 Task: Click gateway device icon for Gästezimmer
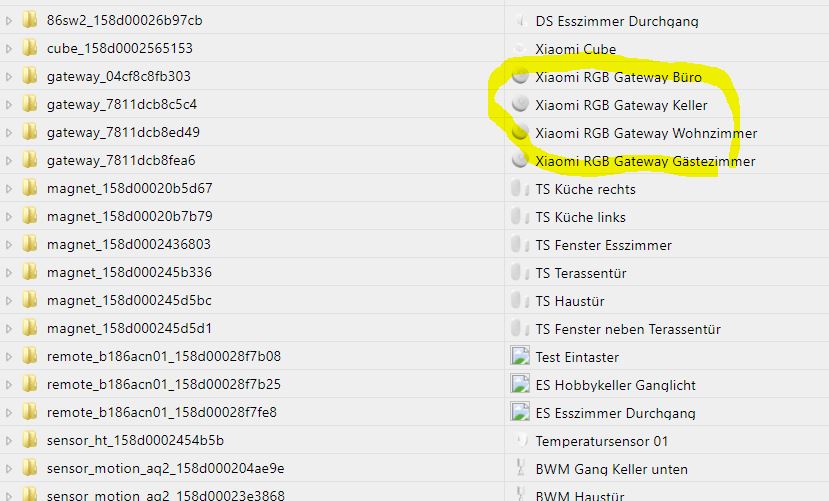tap(520, 160)
